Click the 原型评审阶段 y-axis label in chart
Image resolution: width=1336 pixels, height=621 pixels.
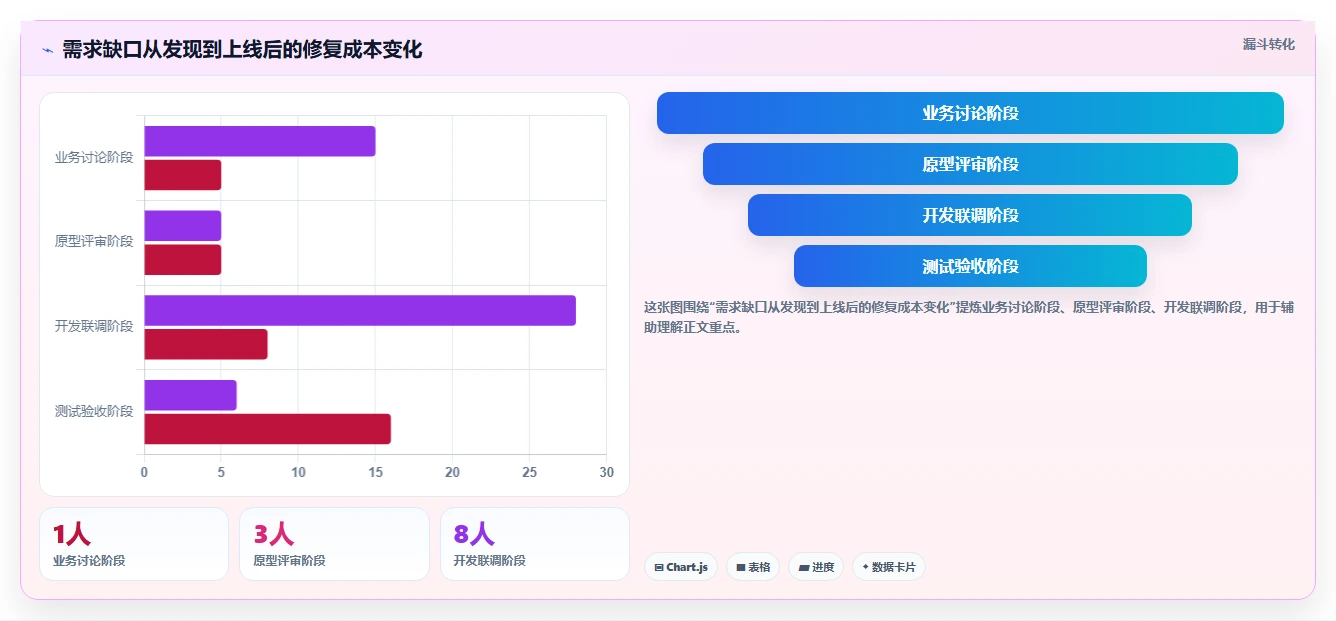coord(94,242)
